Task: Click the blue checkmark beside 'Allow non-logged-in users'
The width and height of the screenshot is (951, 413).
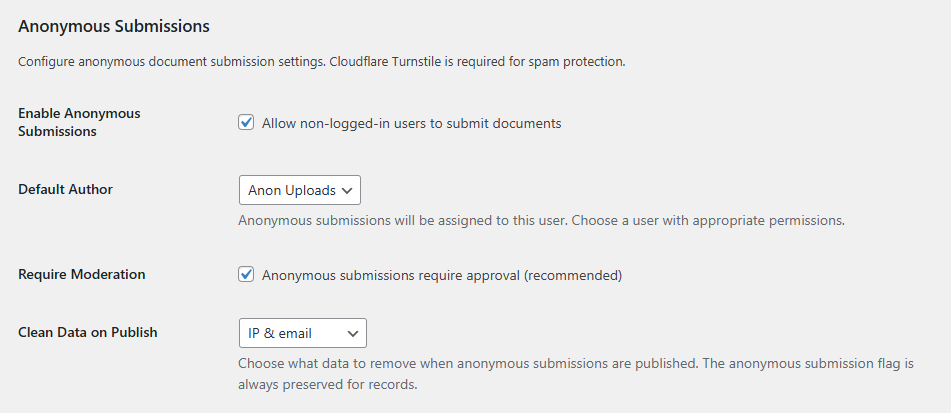Action: click(x=246, y=123)
